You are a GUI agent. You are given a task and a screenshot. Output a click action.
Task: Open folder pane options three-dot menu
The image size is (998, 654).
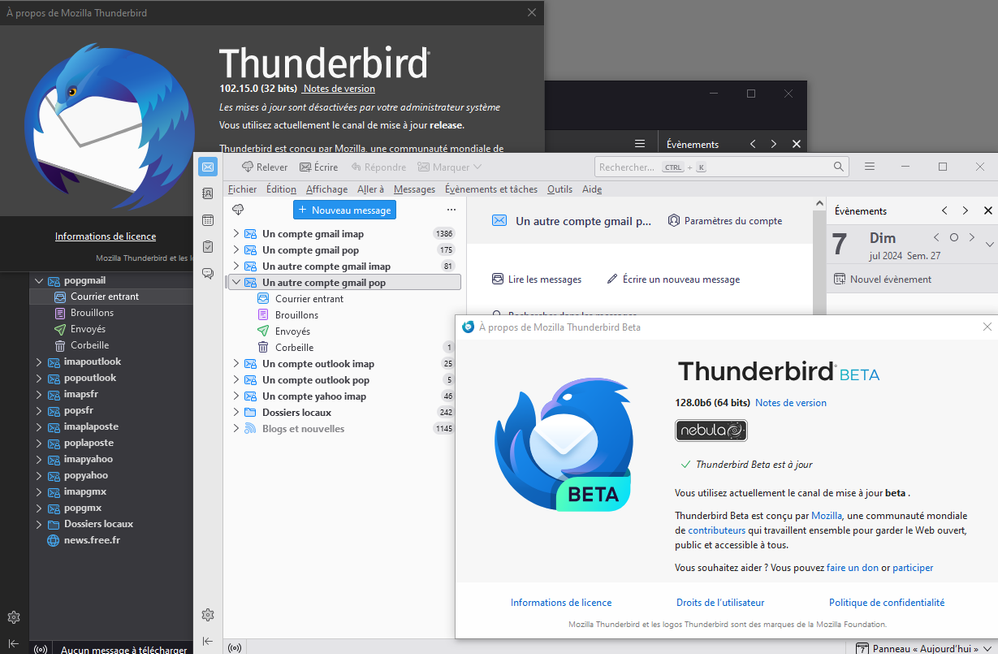point(451,210)
